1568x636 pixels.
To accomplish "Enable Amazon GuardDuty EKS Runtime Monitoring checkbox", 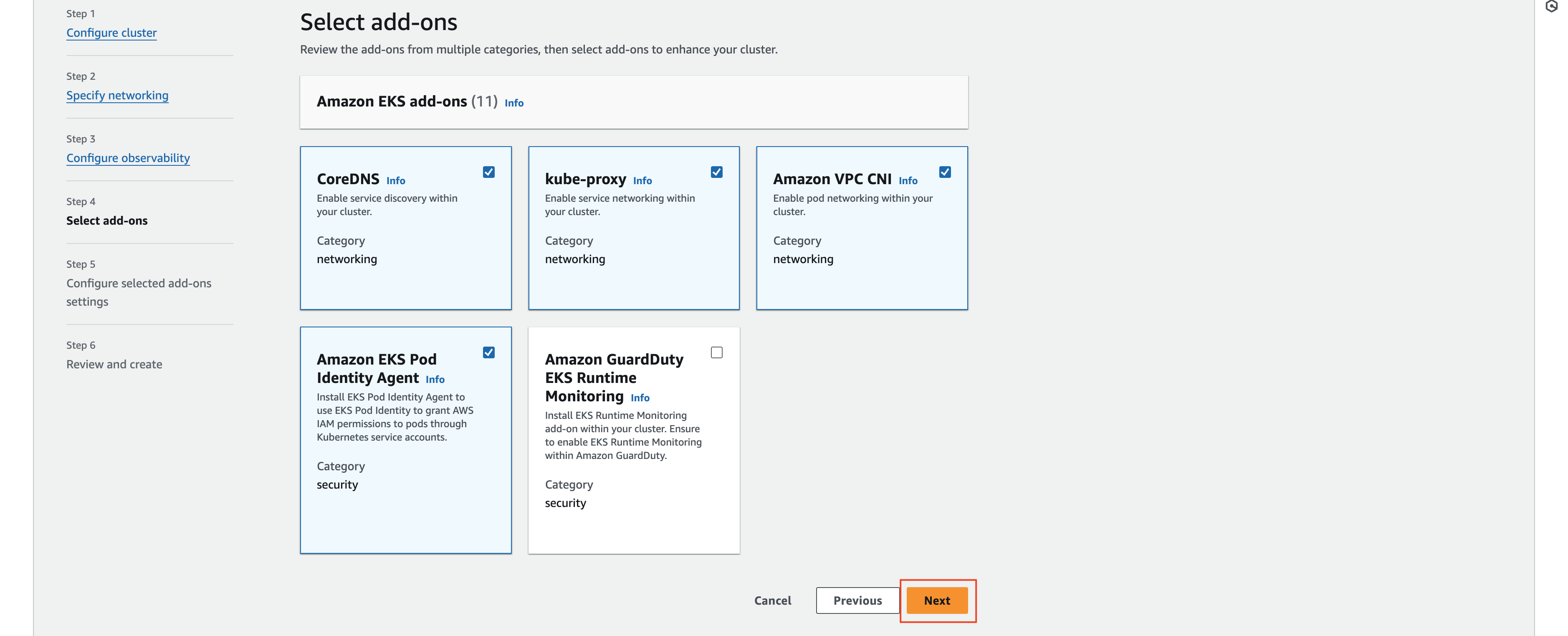I will click(717, 352).
